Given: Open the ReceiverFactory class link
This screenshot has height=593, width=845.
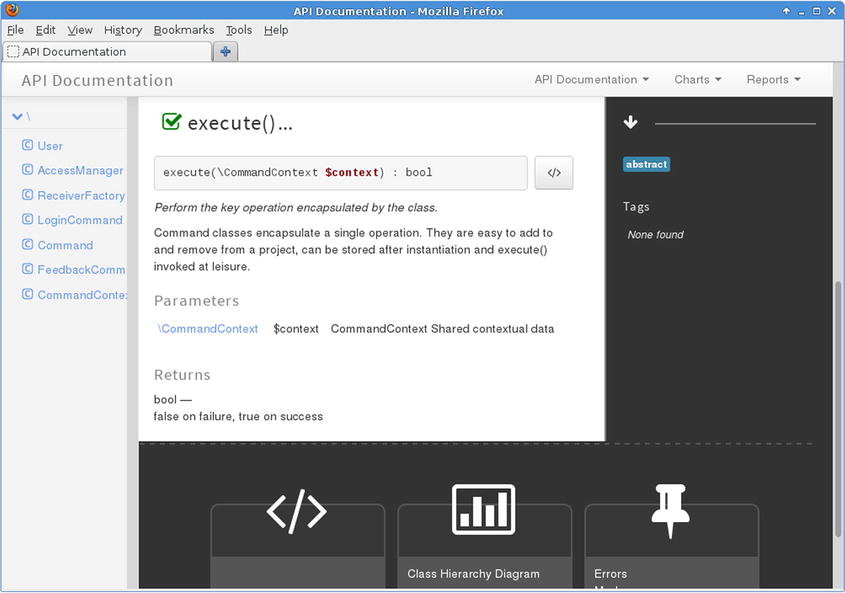Looking at the screenshot, I should [81, 195].
